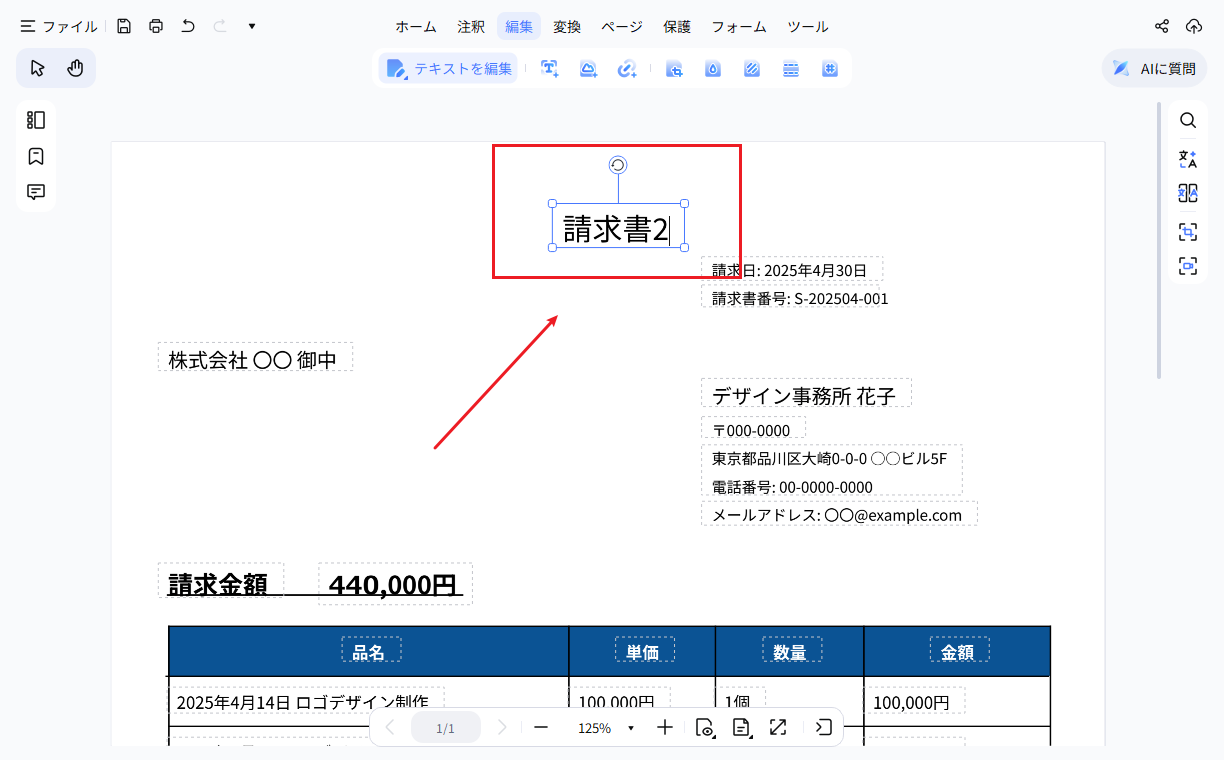1224x760 pixels.
Task: Click the share icon
Action: 1161,27
